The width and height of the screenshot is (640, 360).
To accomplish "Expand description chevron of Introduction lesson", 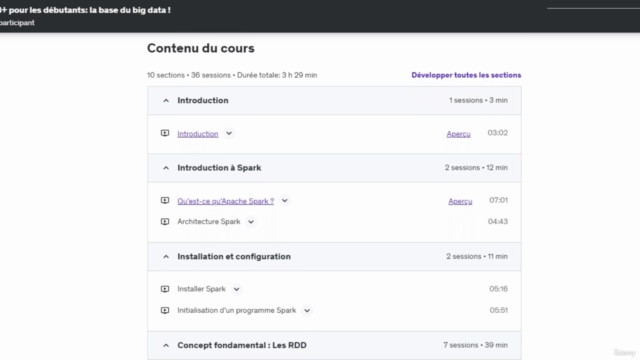I will click(x=229, y=133).
